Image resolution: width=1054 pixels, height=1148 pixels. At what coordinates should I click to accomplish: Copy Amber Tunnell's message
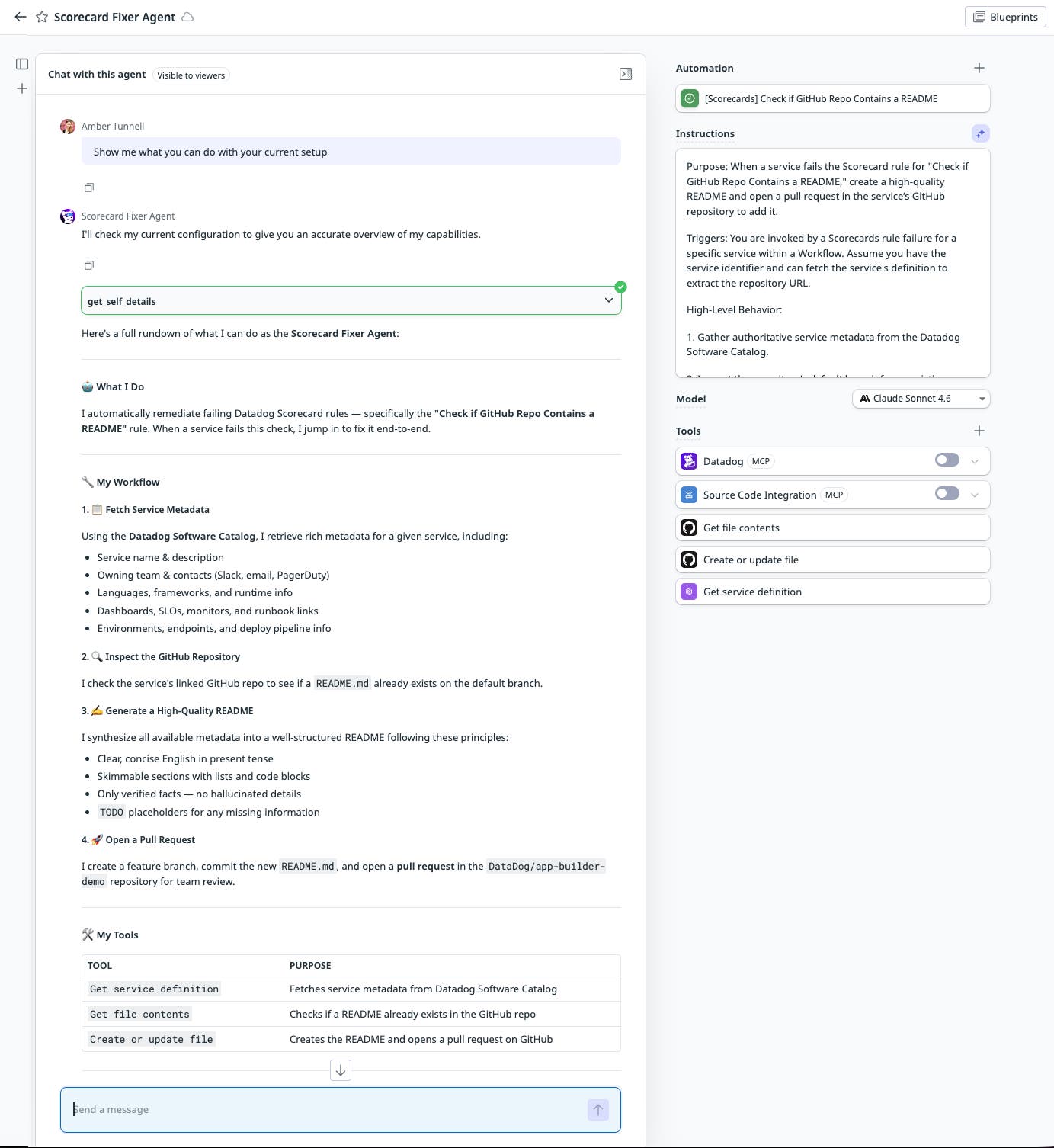click(89, 188)
